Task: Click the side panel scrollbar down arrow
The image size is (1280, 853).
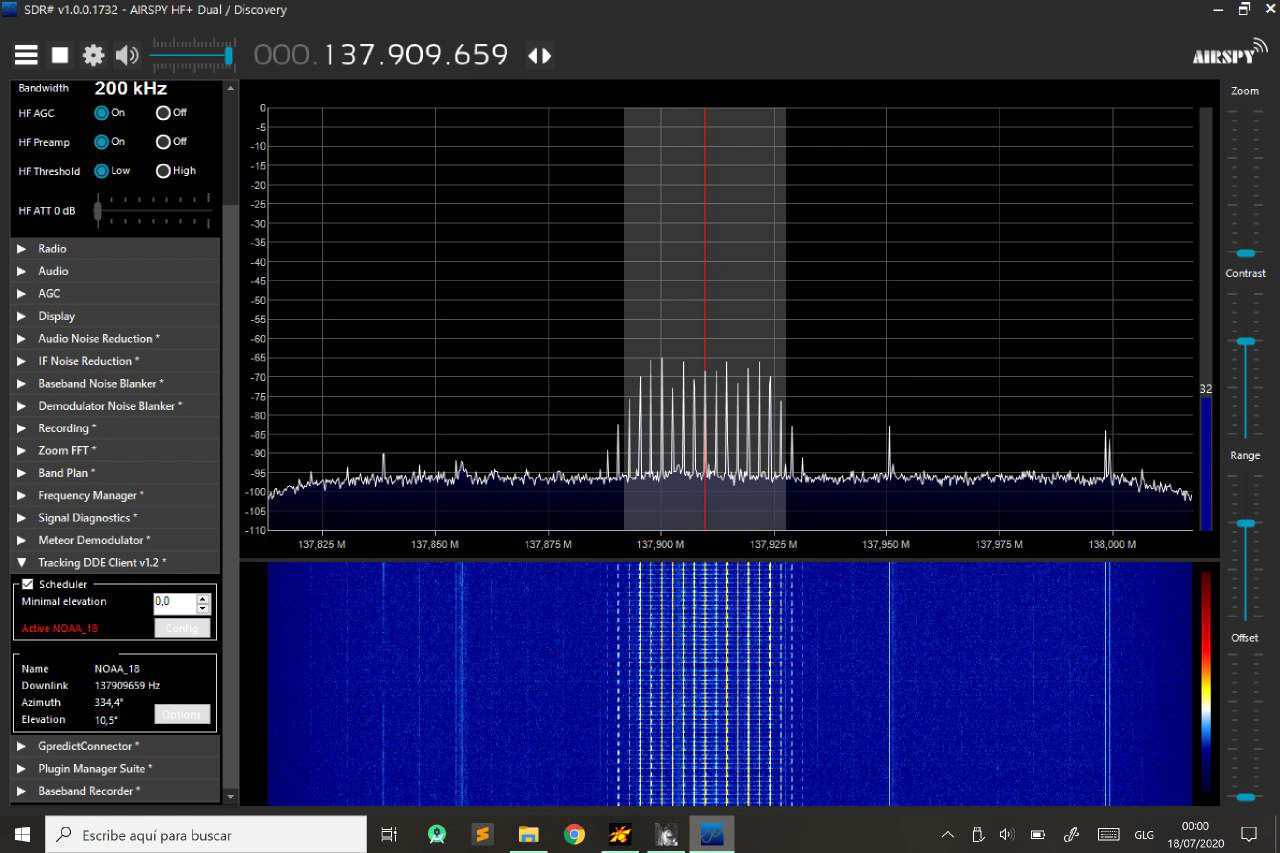Action: [x=231, y=797]
